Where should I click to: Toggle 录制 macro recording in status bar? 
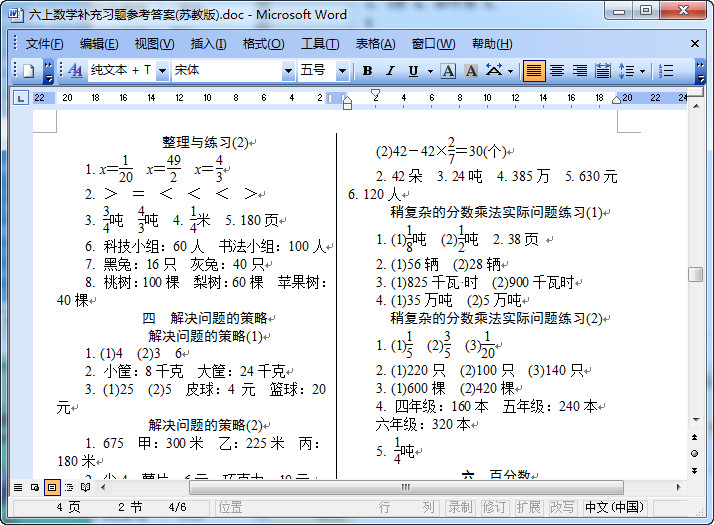460,507
